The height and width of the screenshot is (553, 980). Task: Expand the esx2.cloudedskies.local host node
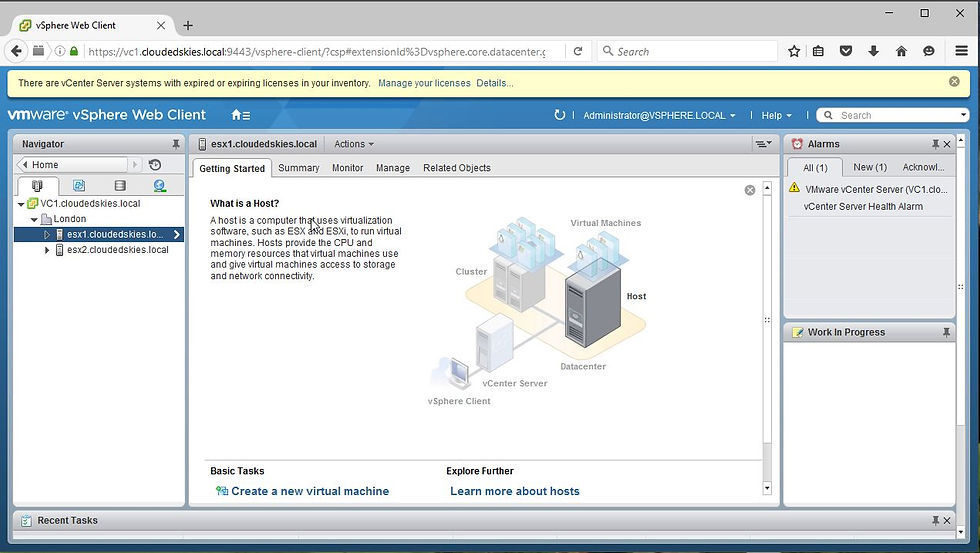47,250
